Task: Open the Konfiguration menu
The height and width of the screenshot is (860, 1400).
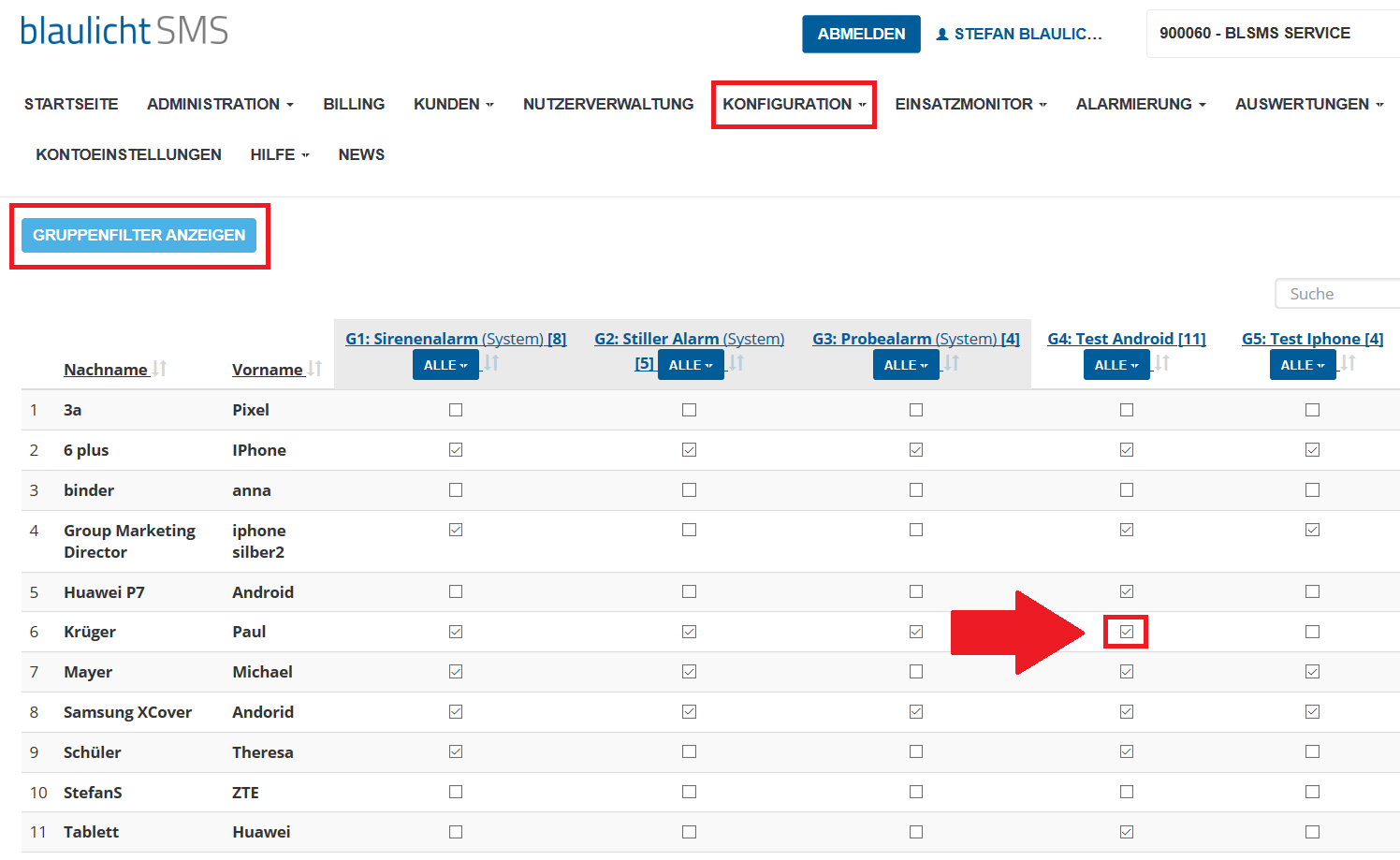Action: point(795,104)
